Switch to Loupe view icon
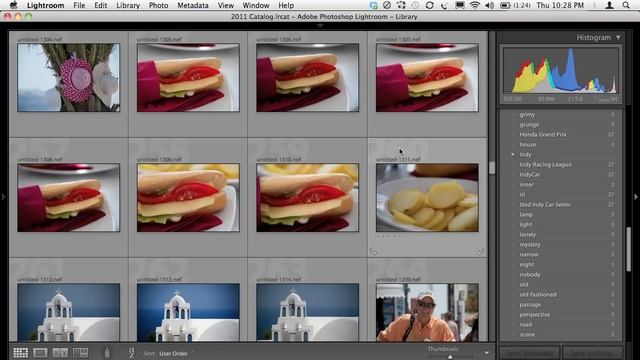This screenshot has height=360, width=640. tap(40, 353)
